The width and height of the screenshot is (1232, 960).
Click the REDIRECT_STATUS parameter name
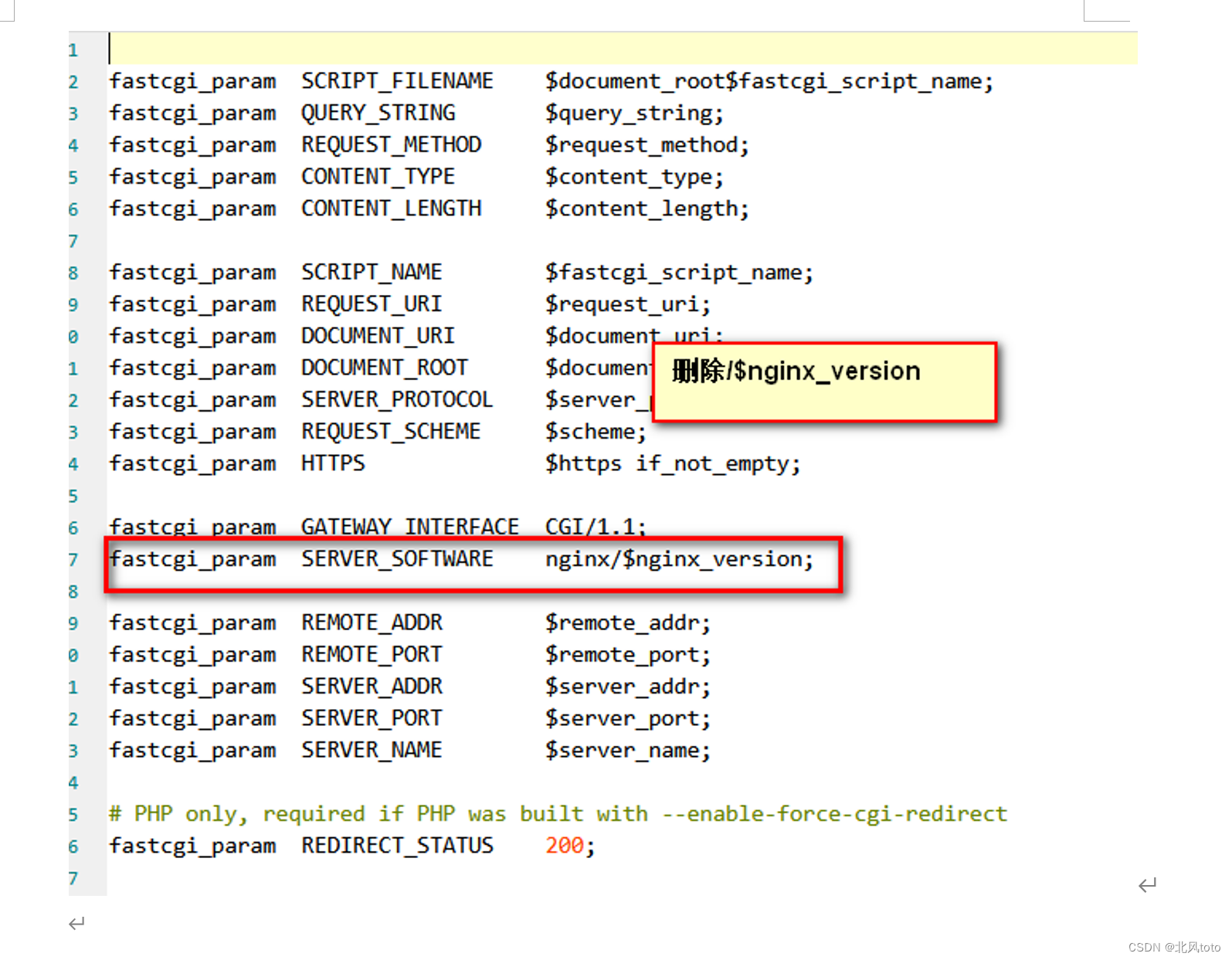[x=397, y=846]
